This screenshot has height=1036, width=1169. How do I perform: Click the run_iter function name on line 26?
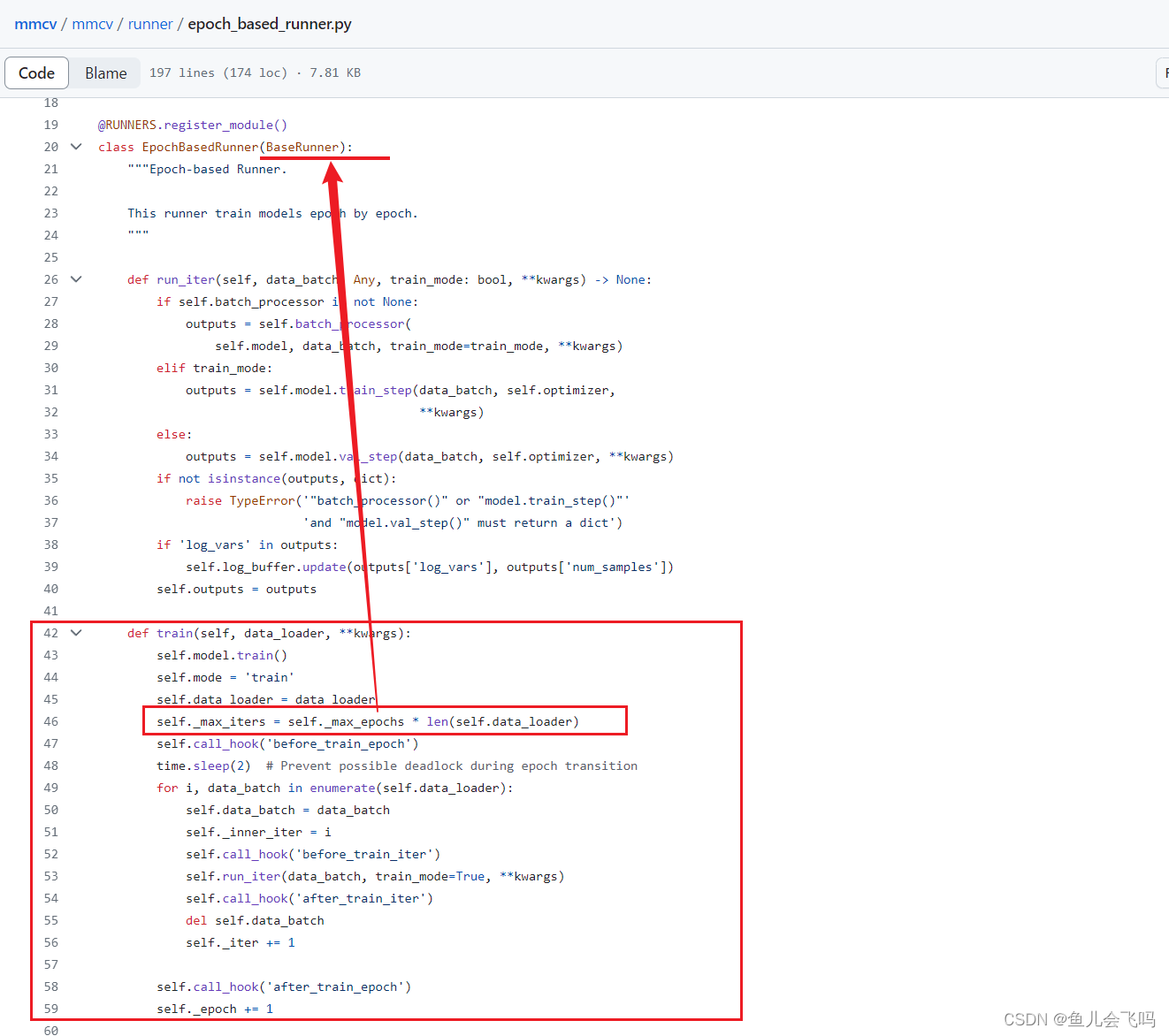pos(186,279)
